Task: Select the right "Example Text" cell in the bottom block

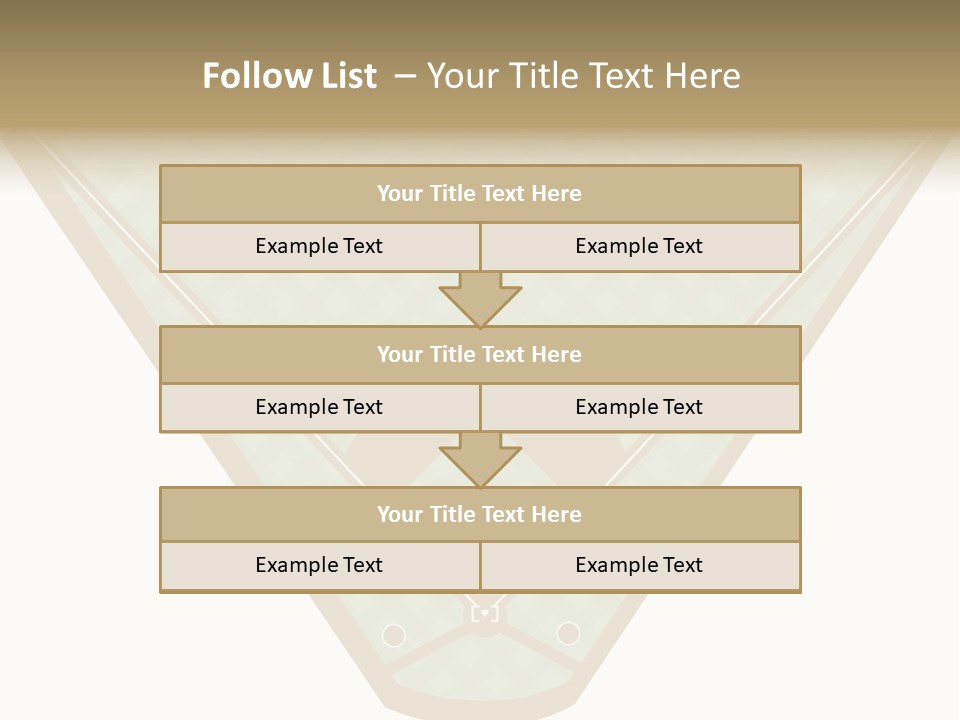Action: pyautogui.click(x=639, y=565)
